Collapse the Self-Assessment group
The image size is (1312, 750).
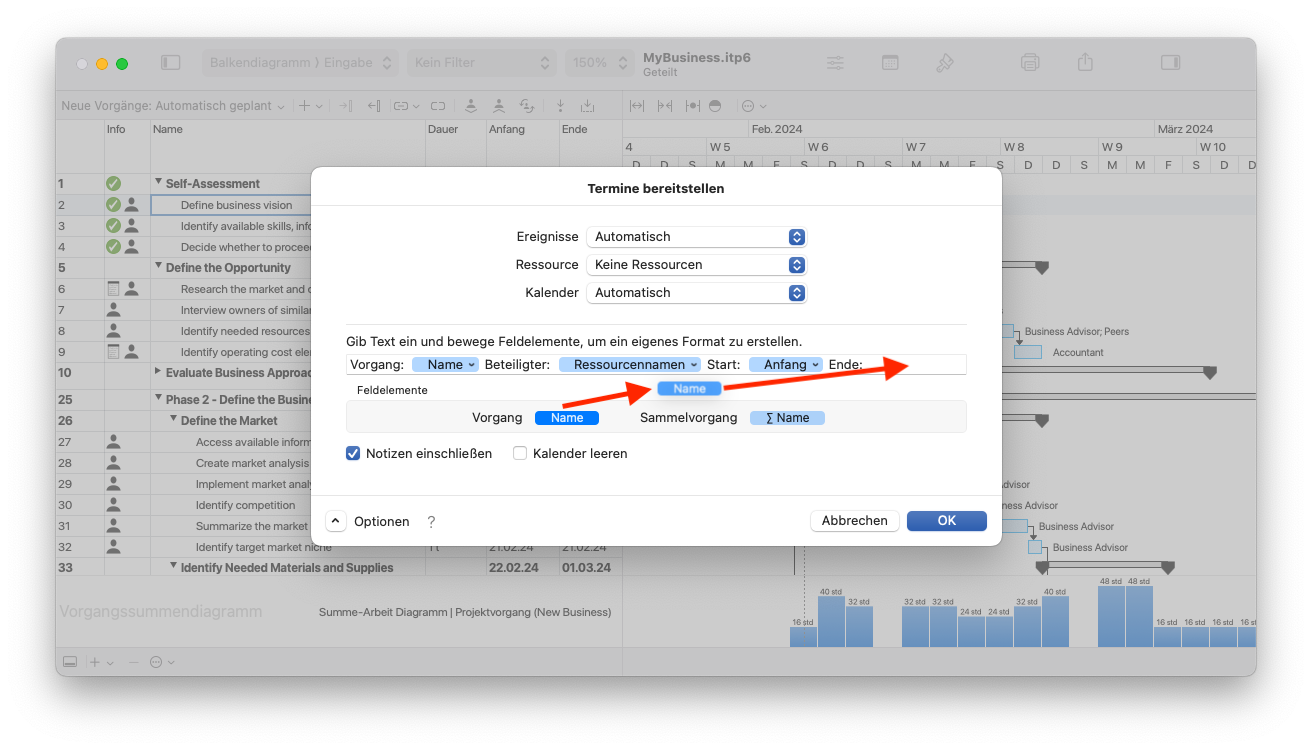pyautogui.click(x=158, y=183)
